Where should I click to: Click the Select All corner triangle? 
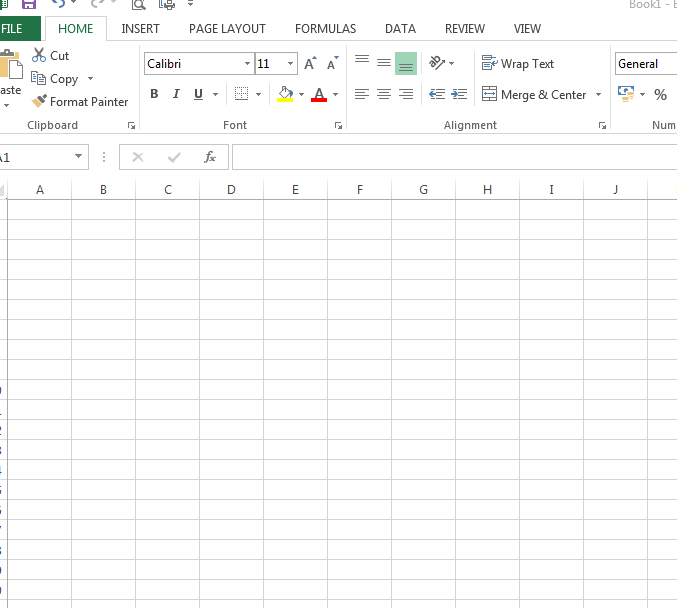3,190
